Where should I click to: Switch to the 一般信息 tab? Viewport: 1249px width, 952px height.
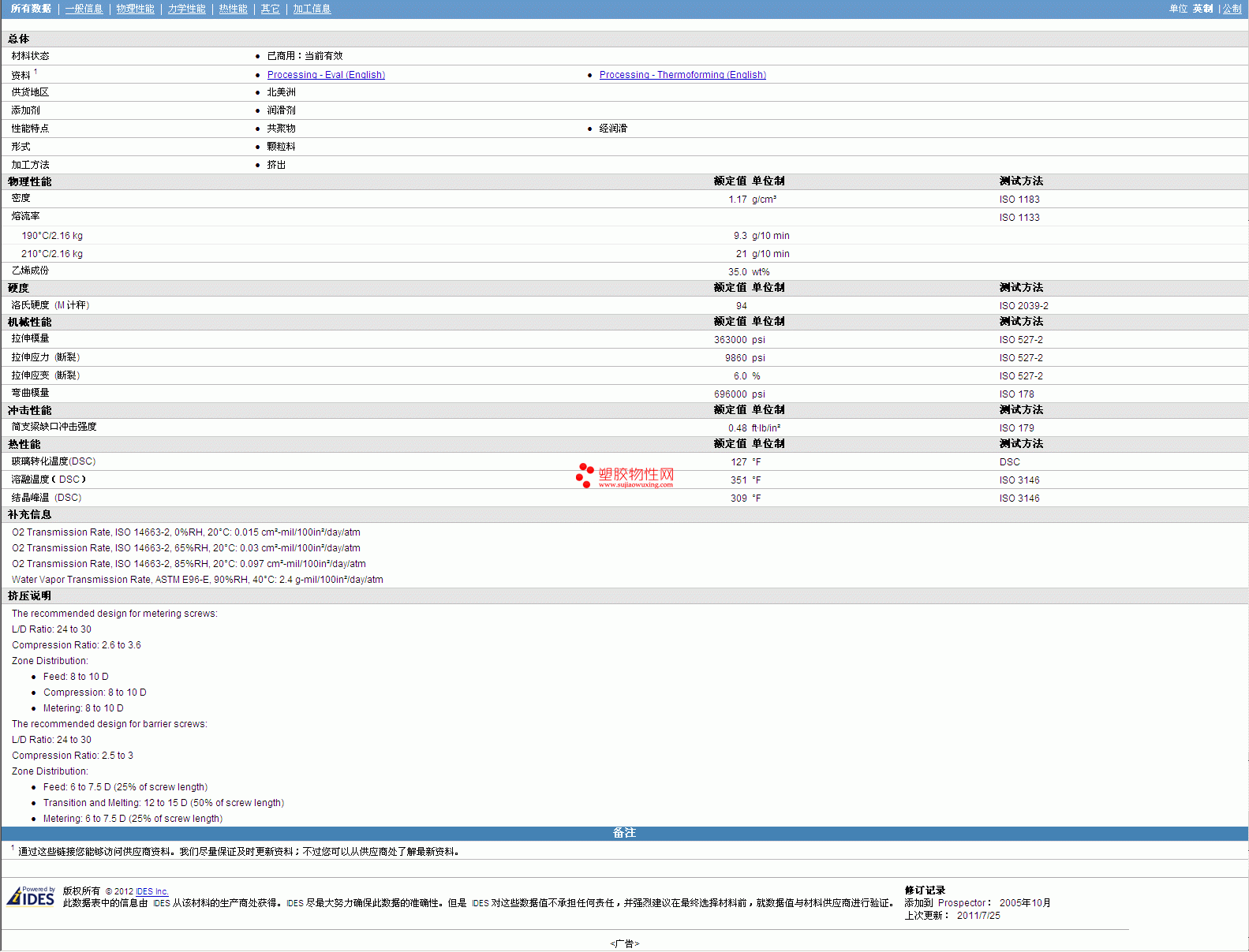click(x=84, y=9)
